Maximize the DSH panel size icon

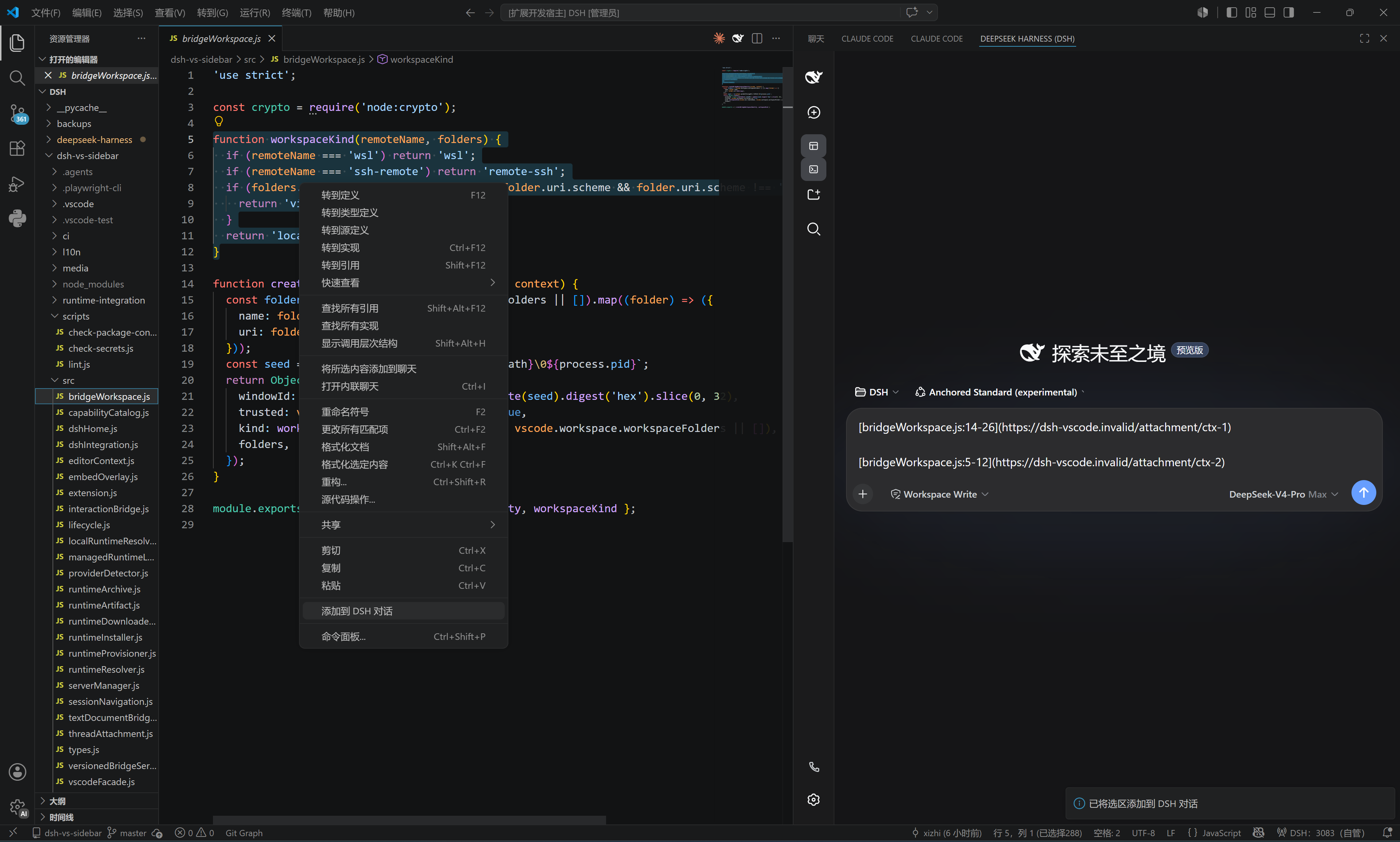1364,39
